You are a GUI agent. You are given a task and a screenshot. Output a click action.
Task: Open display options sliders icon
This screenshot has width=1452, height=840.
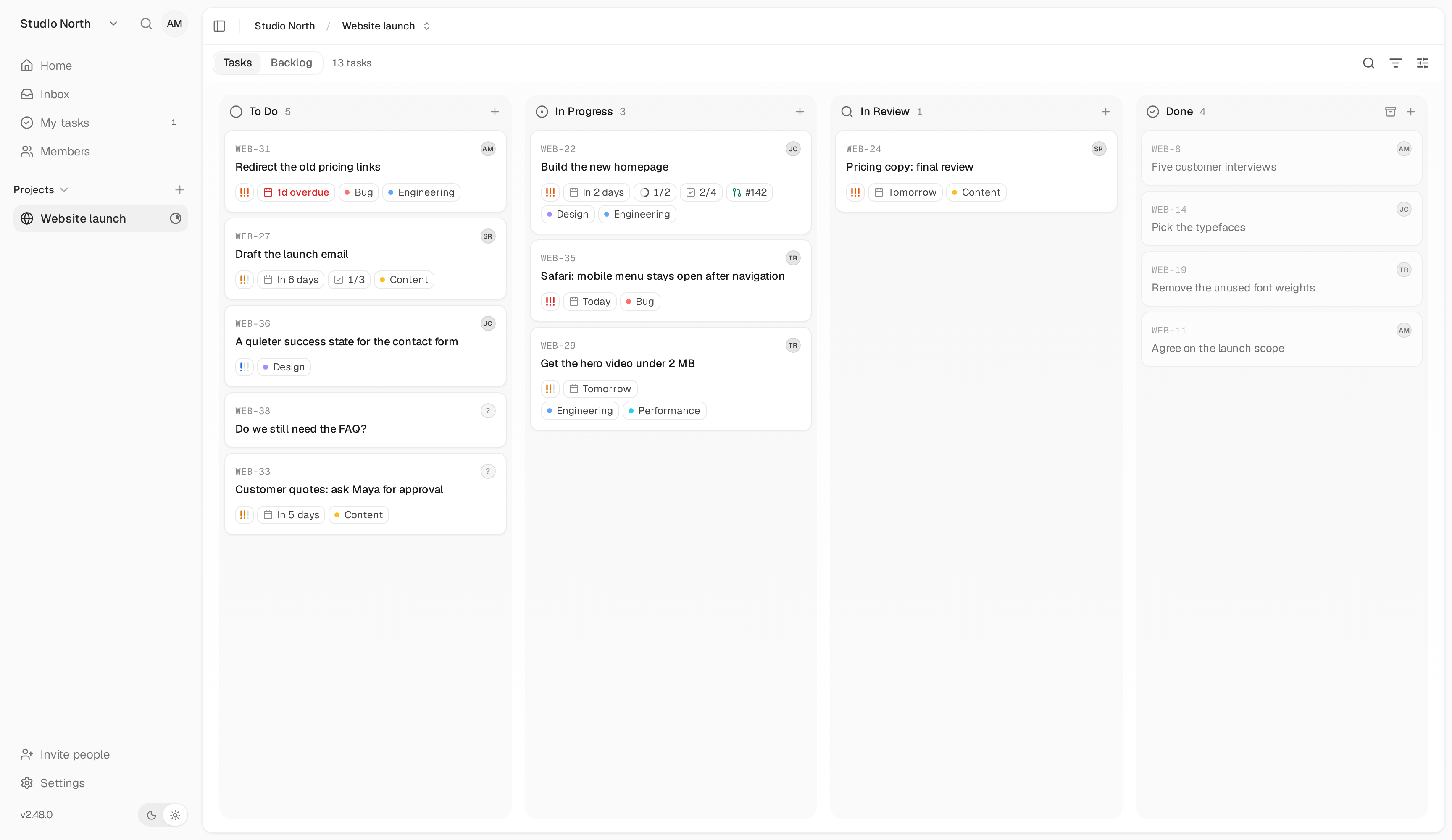pos(1422,63)
